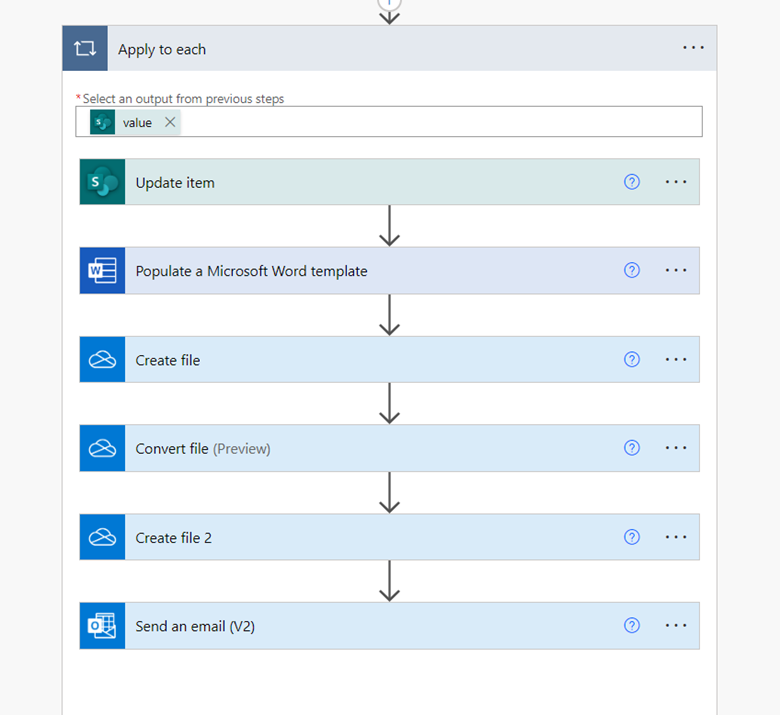Collapse the Apply to each header
The height and width of the screenshot is (715, 780).
390,48
